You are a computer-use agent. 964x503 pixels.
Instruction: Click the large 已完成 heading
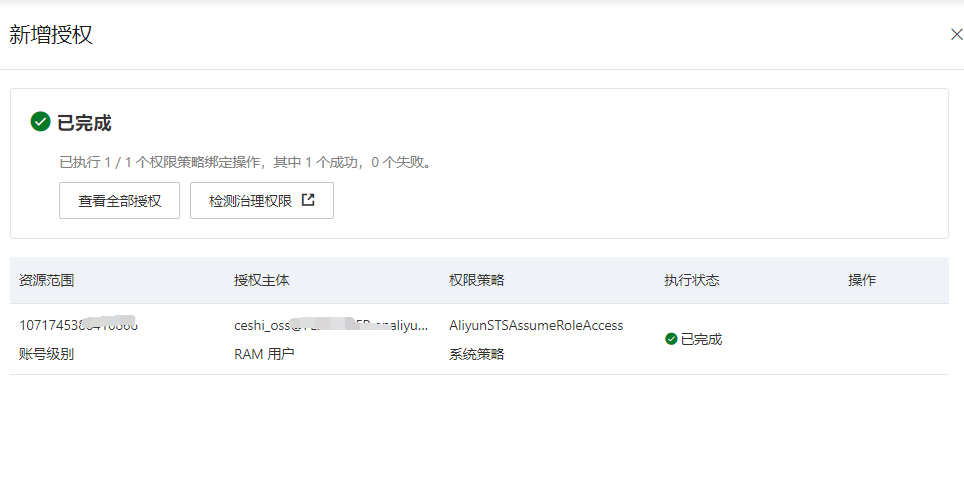click(84, 123)
